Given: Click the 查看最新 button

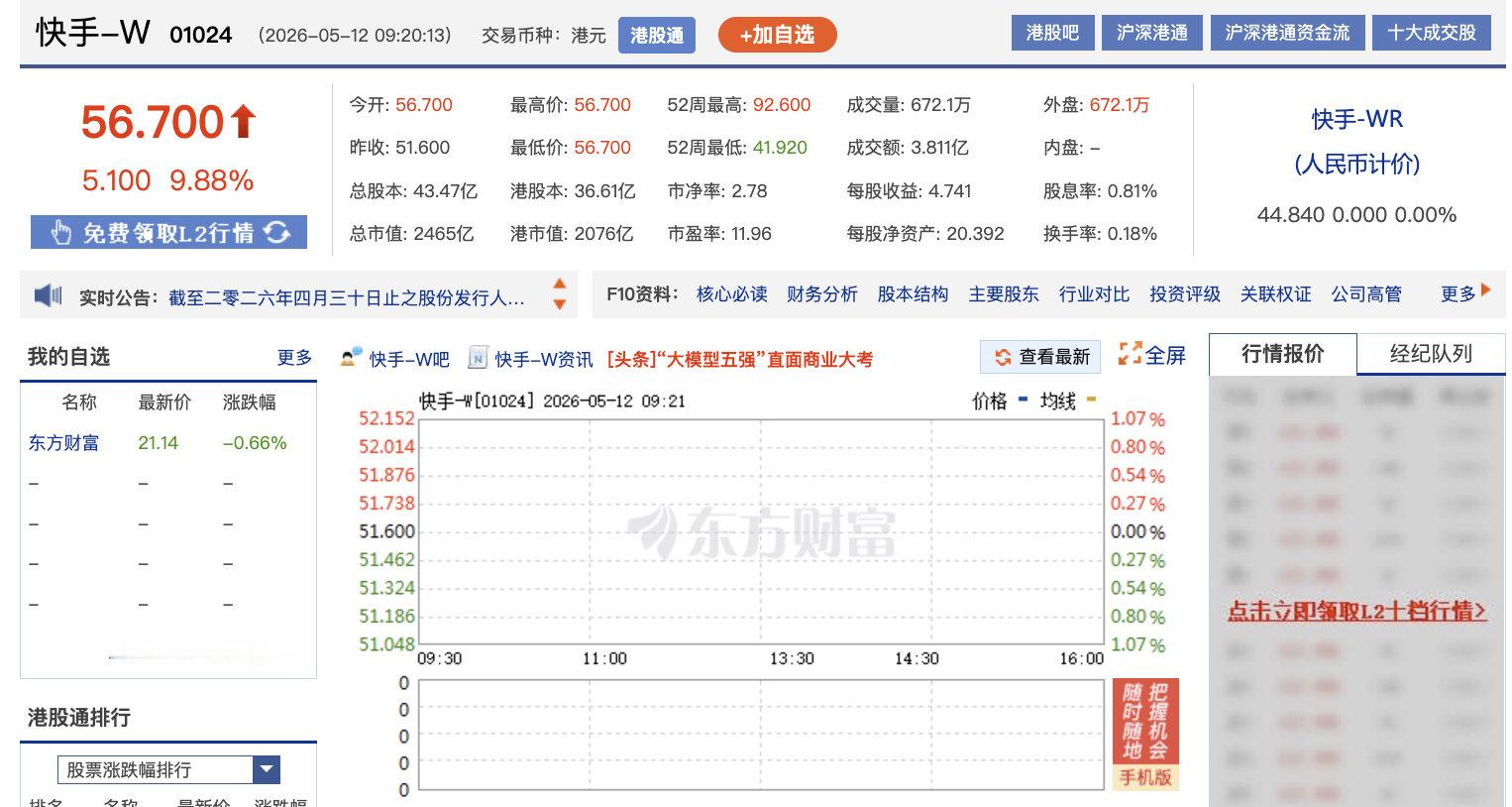Looking at the screenshot, I should pyautogui.click(x=1040, y=357).
